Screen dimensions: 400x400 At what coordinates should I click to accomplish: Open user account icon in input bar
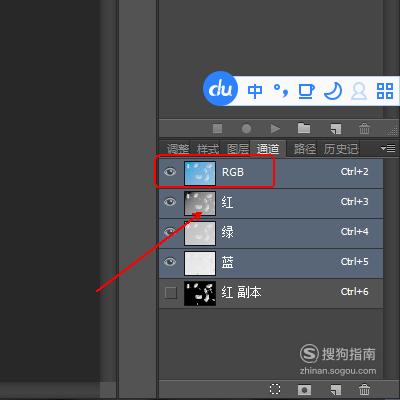[x=359, y=91]
